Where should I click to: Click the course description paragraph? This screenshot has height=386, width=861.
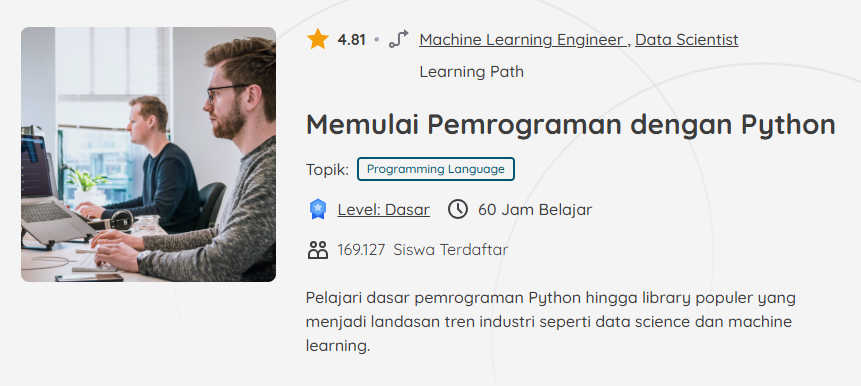[x=550, y=322]
